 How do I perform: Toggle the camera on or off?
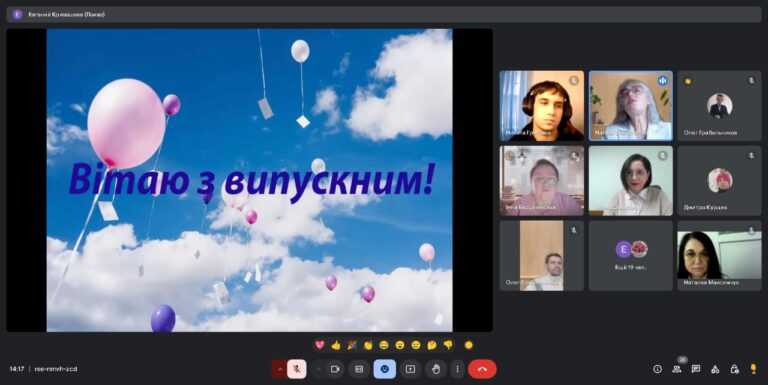click(x=335, y=369)
